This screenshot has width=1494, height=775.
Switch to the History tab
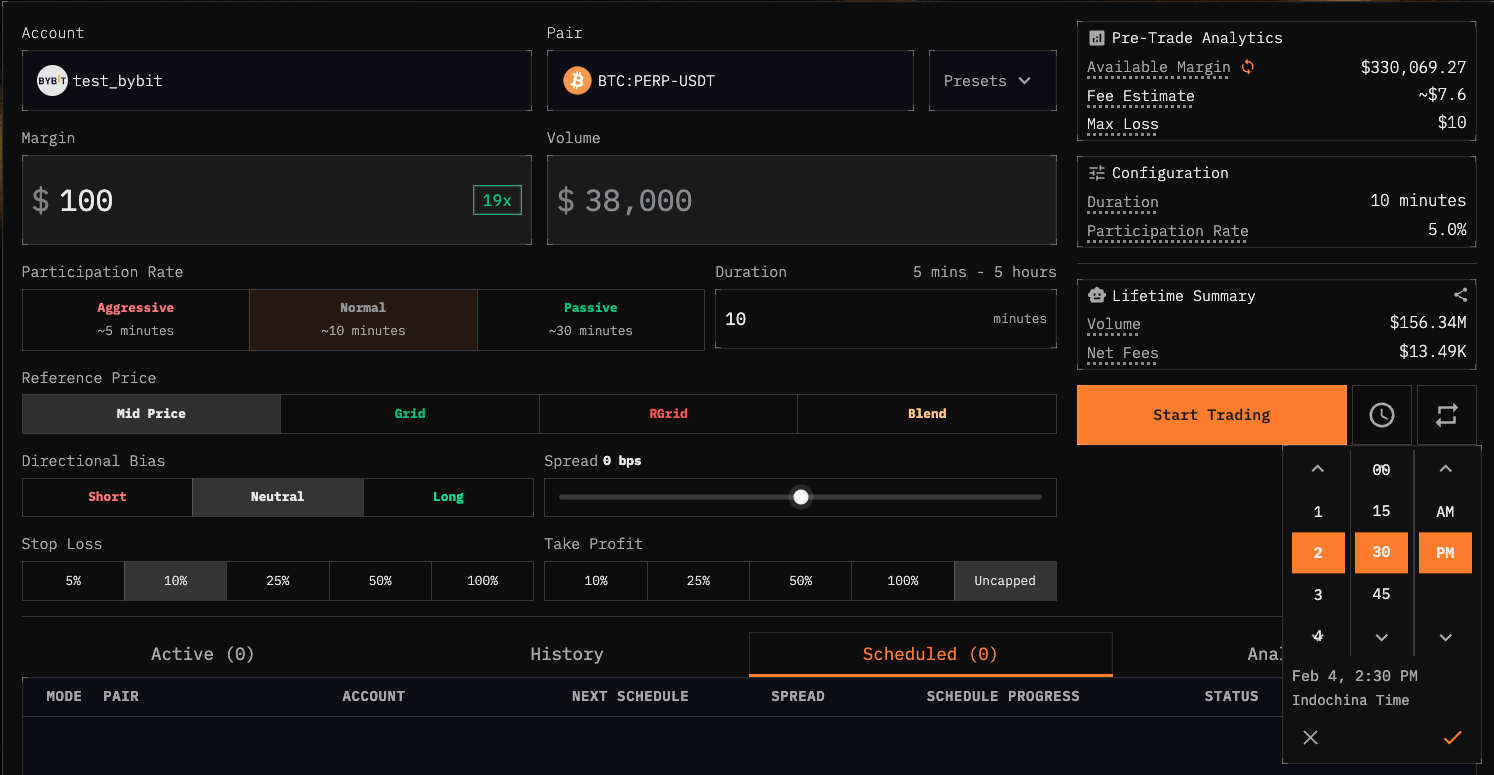tap(566, 654)
